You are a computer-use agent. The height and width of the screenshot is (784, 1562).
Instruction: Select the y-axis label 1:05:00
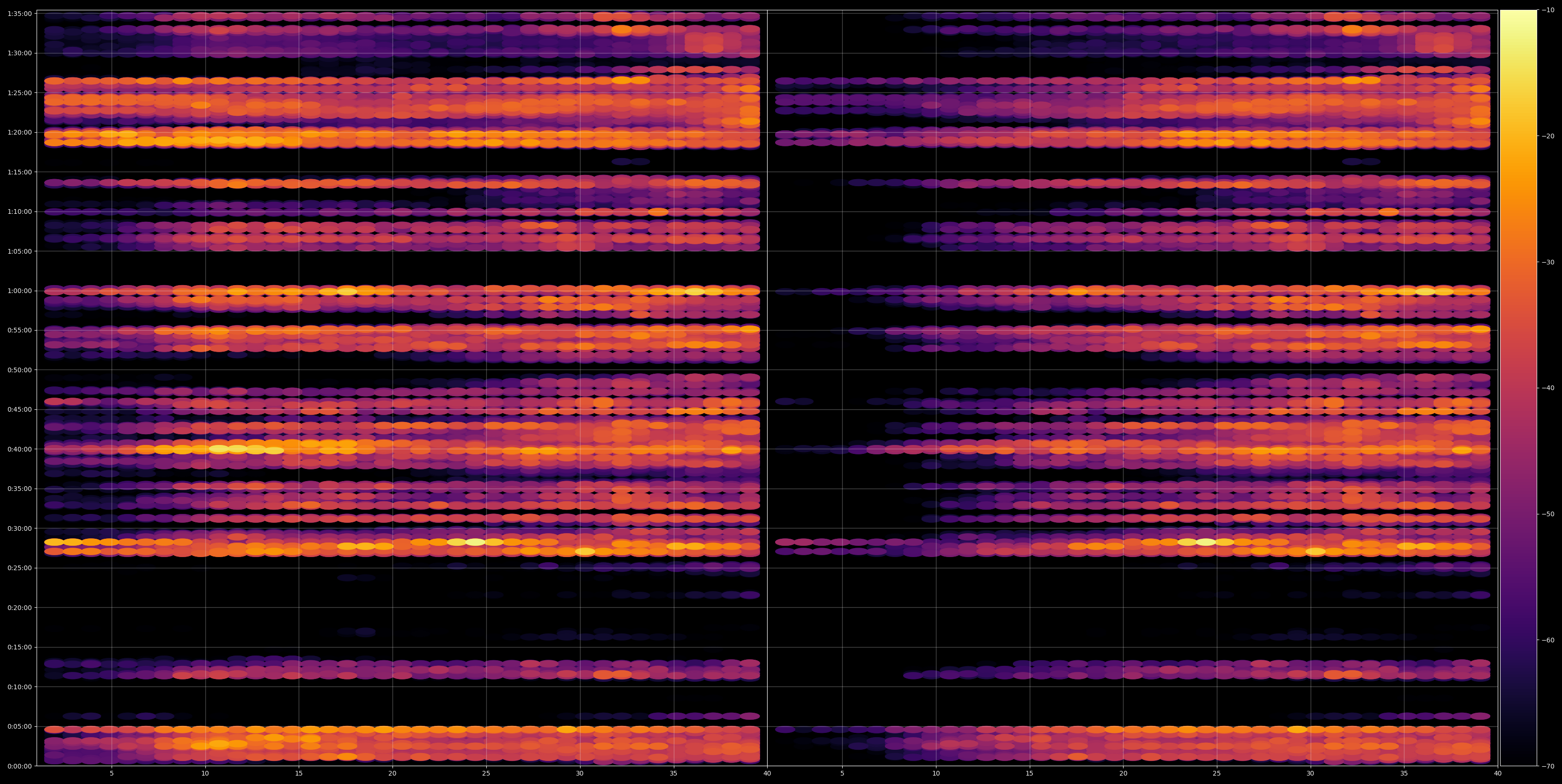(x=19, y=251)
